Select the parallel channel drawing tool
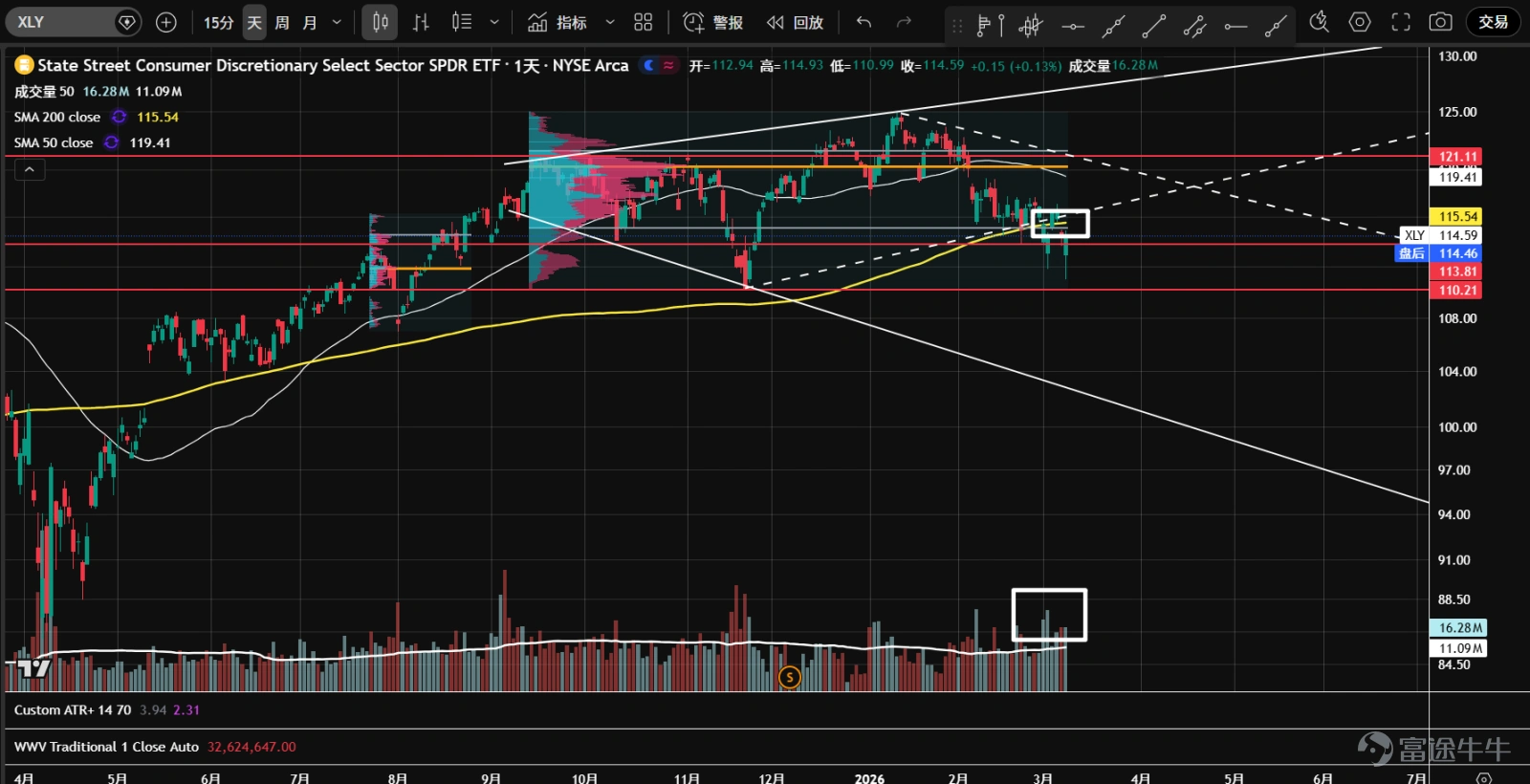 (x=1194, y=26)
